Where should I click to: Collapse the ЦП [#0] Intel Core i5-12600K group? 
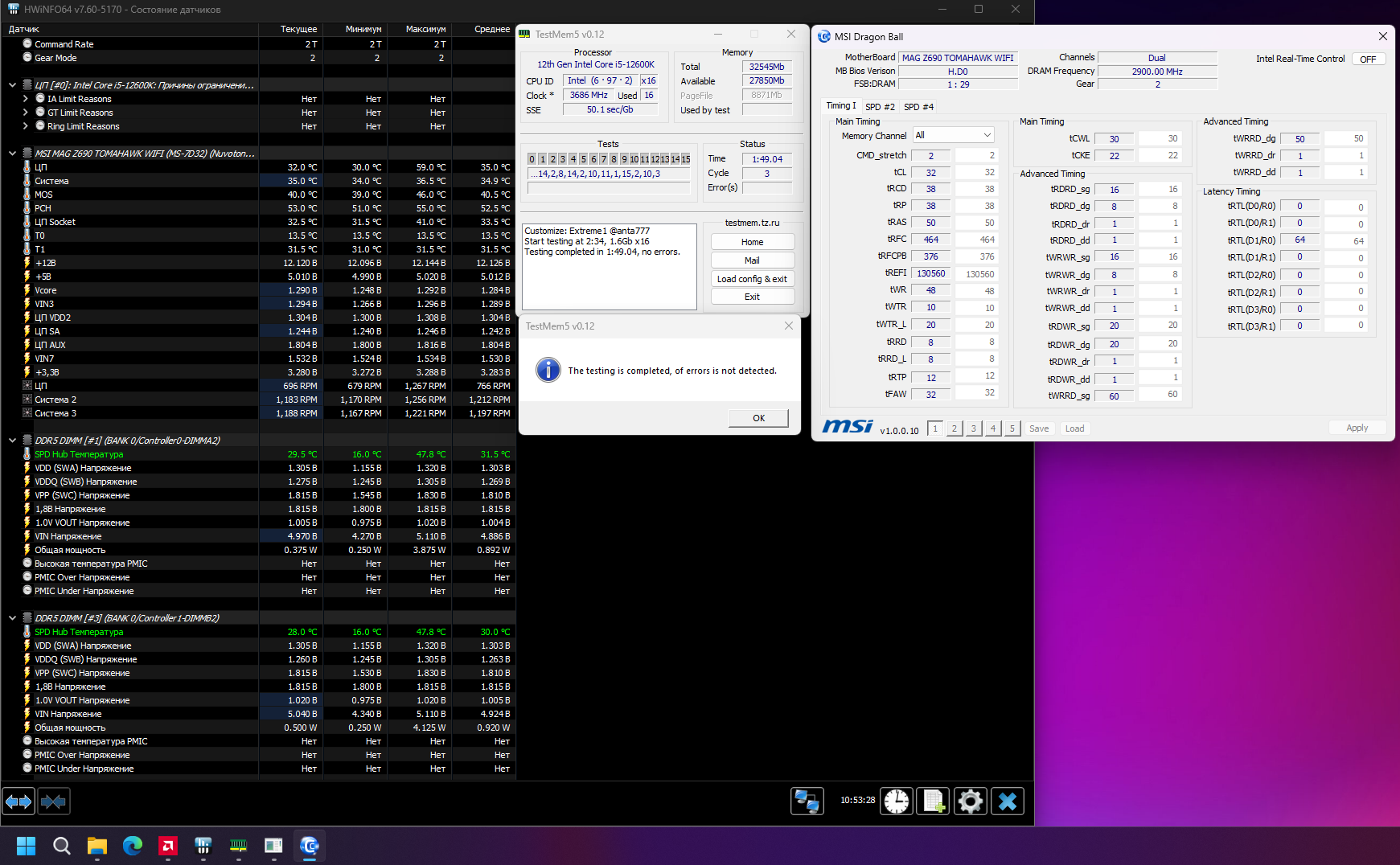click(12, 85)
